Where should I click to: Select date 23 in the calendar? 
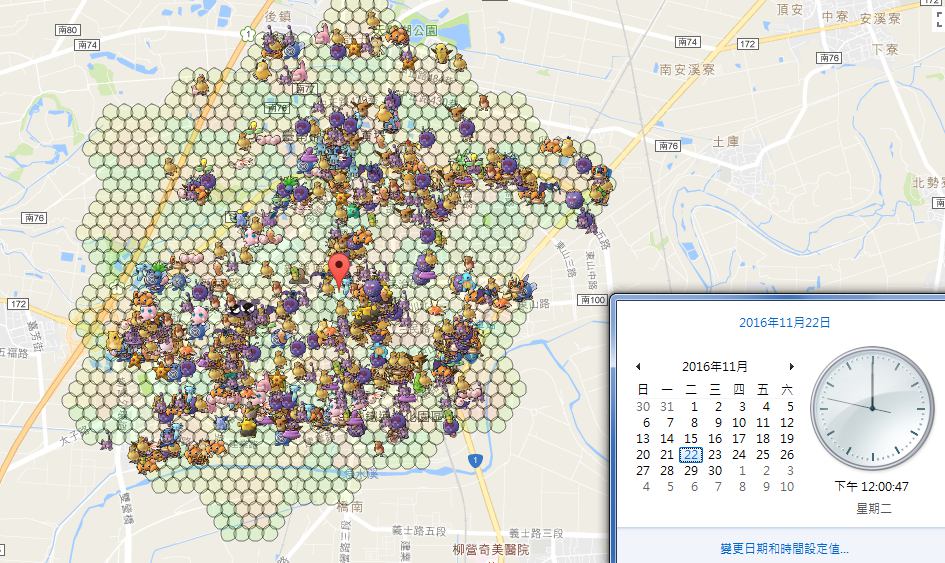[x=715, y=454]
